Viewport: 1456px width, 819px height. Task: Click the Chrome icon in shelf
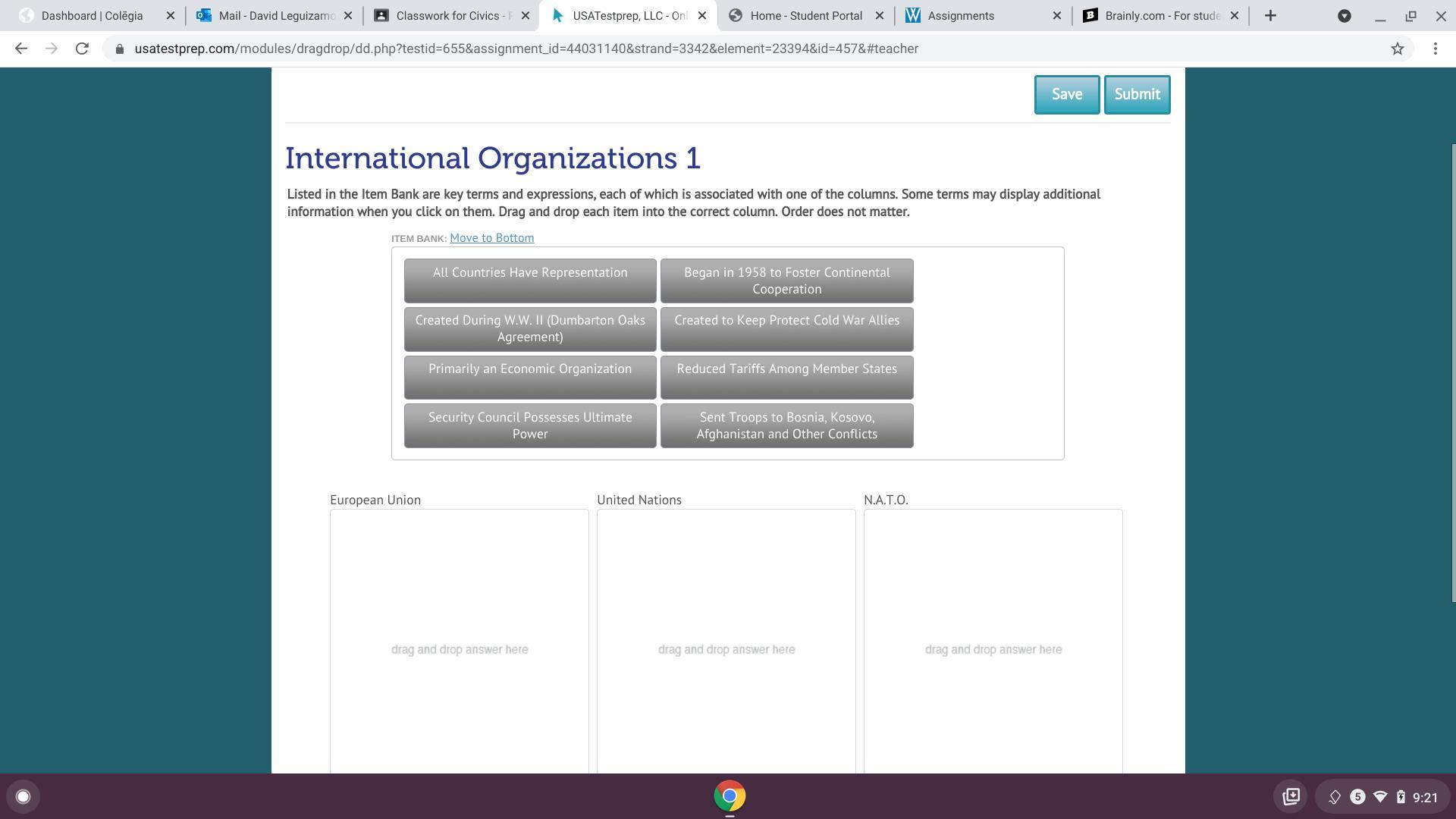(x=729, y=796)
